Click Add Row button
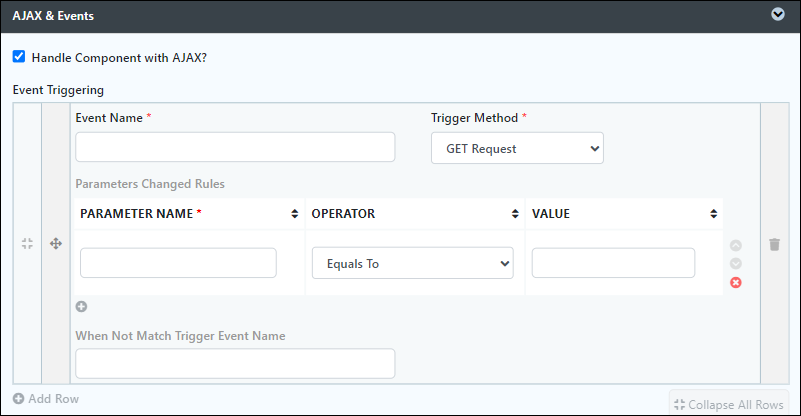Image resolution: width=801 pixels, height=416 pixels. pos(46,399)
